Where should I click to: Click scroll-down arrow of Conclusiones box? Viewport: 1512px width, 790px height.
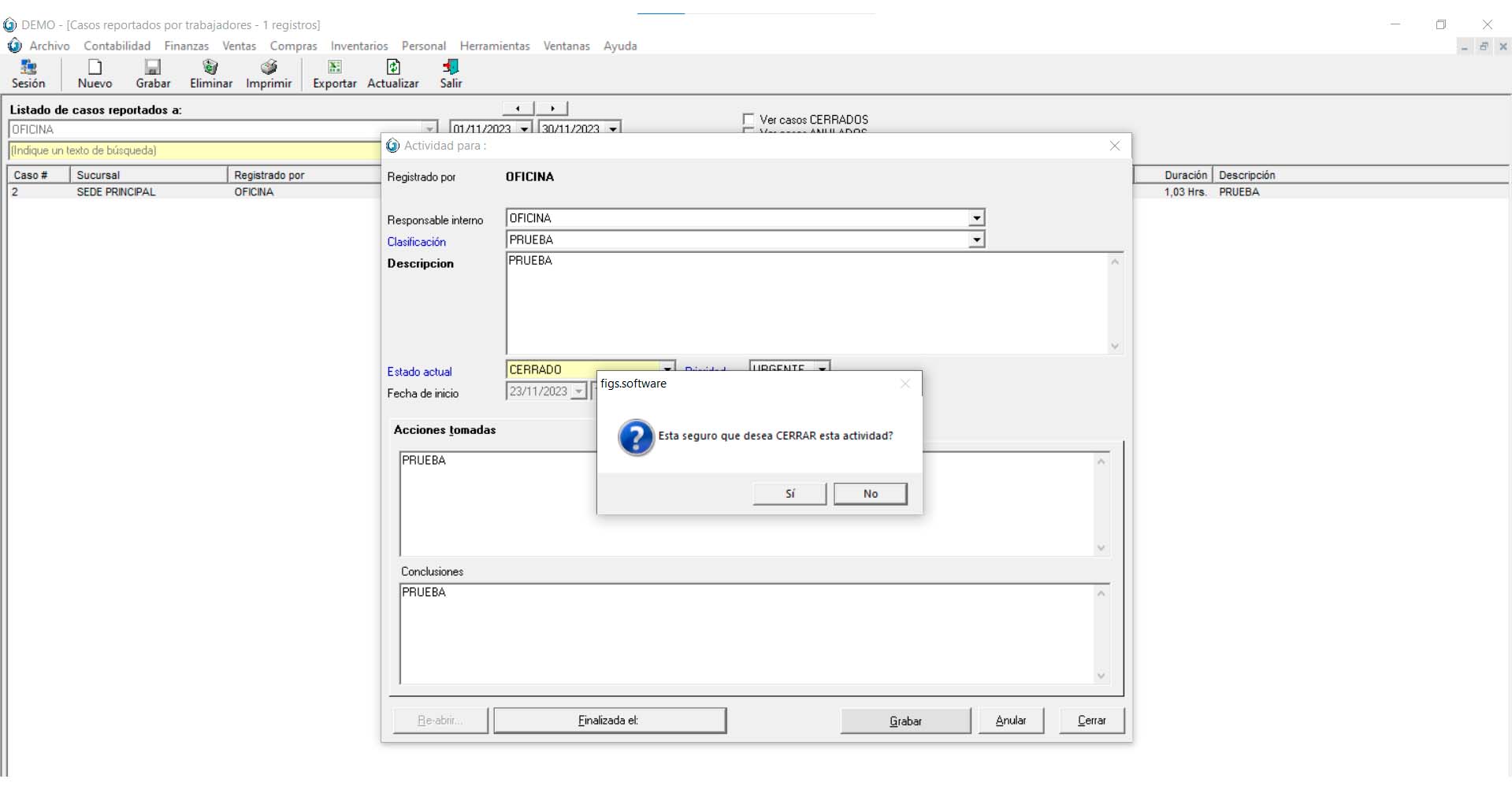(1101, 676)
